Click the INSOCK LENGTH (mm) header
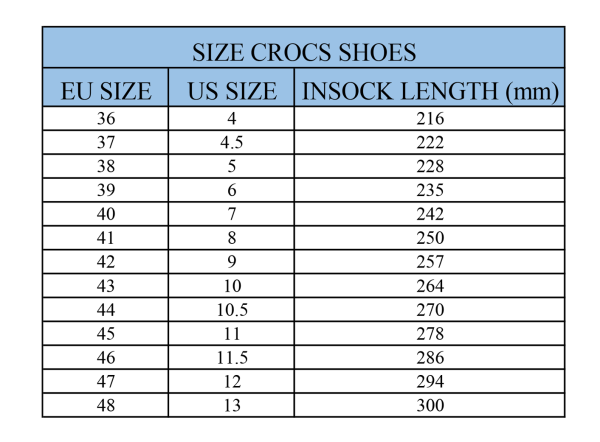 tap(430, 87)
